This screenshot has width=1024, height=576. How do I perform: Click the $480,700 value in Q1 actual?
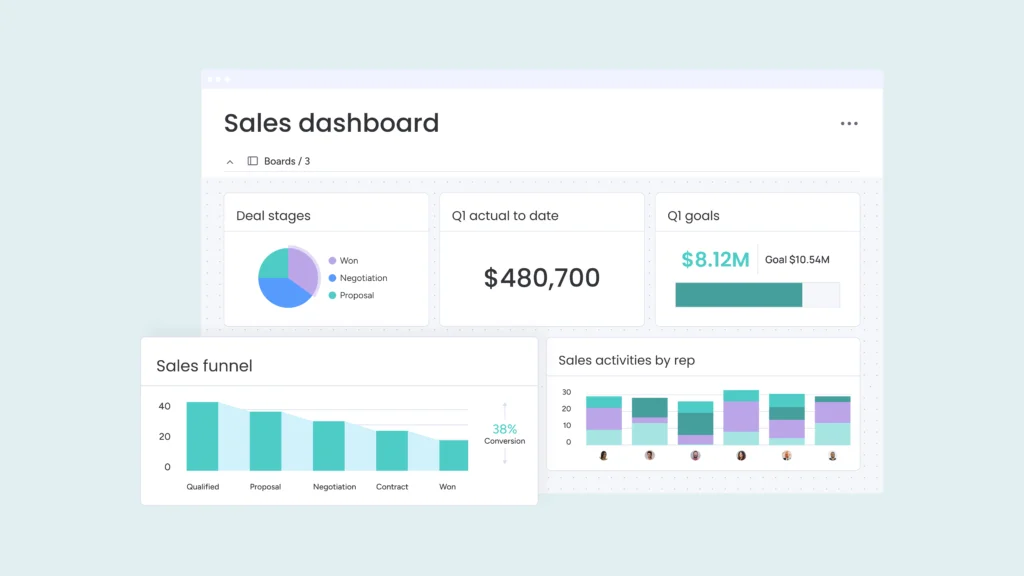[x=540, y=278]
